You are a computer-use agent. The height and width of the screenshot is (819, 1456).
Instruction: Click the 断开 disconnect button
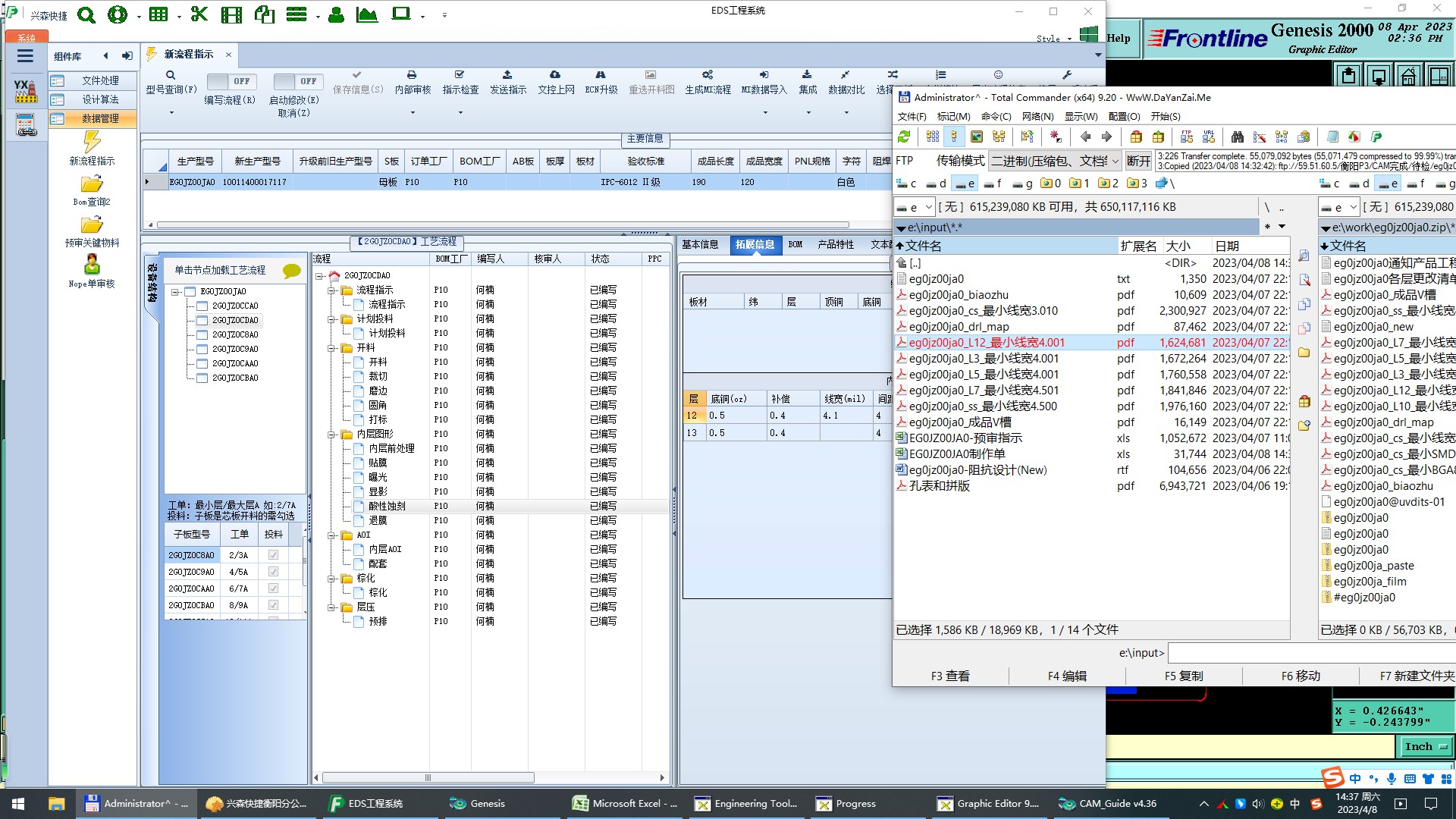click(x=1137, y=161)
